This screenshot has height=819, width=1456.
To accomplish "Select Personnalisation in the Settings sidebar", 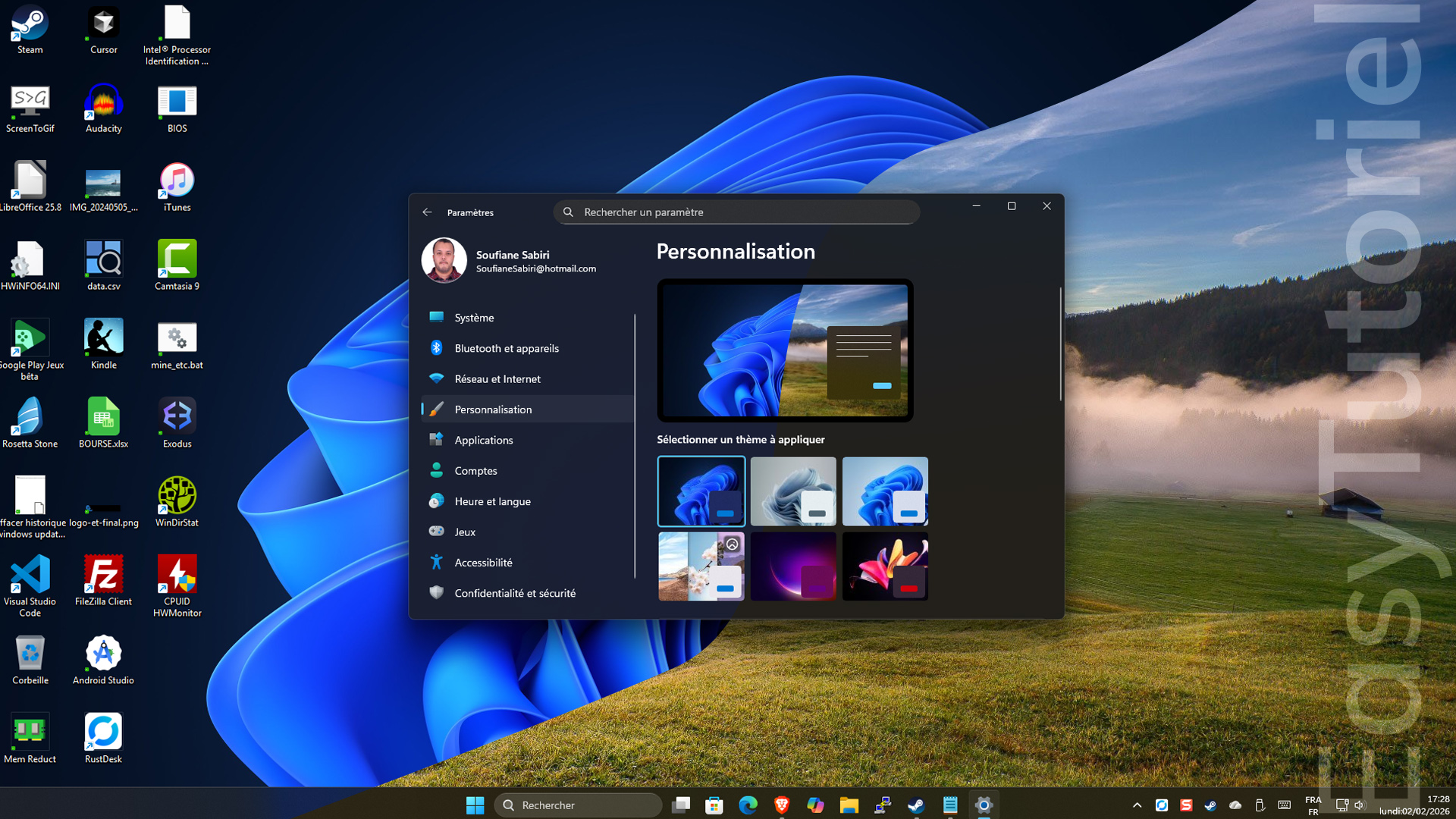I will click(494, 409).
